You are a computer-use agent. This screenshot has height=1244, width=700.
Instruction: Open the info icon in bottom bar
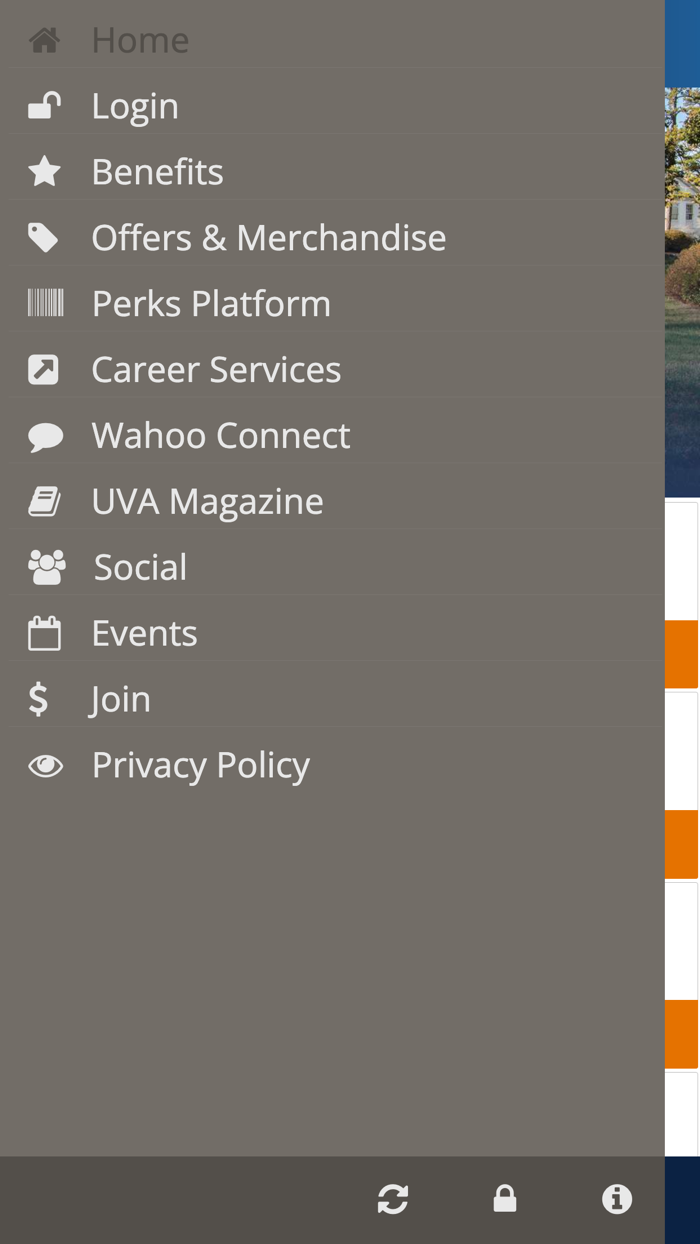617,1199
